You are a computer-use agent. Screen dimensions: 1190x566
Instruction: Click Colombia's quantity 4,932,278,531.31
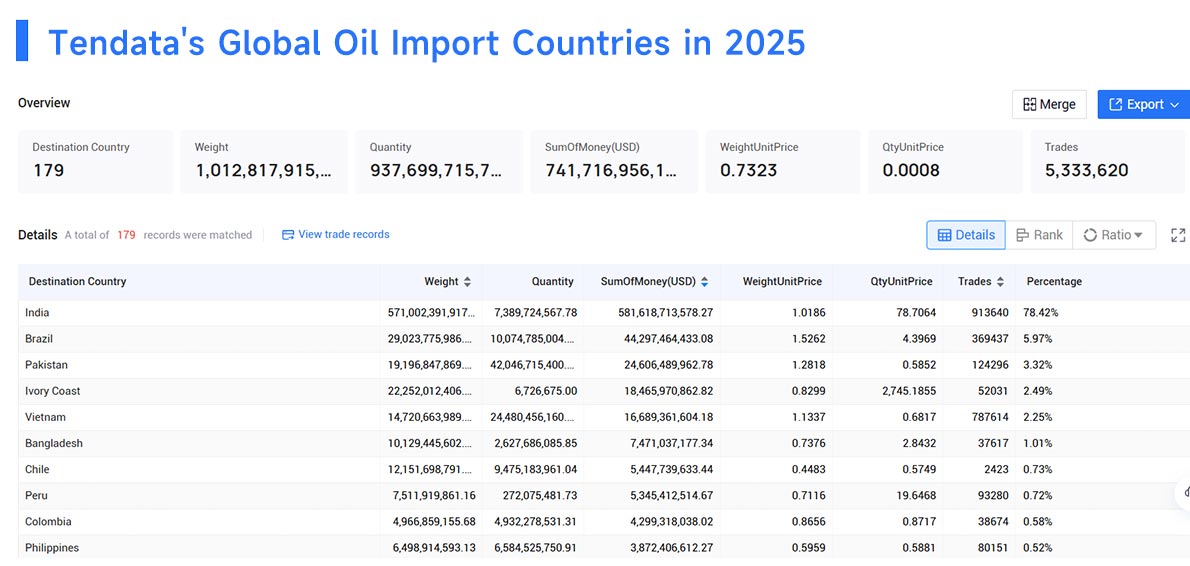[x=536, y=522]
